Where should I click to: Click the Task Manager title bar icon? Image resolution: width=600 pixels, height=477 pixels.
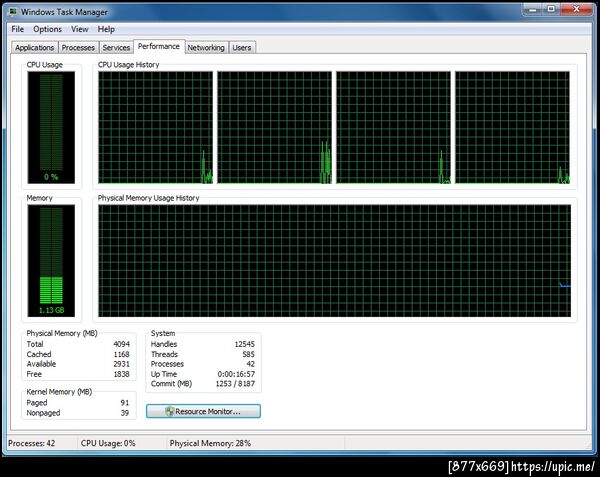13,12
